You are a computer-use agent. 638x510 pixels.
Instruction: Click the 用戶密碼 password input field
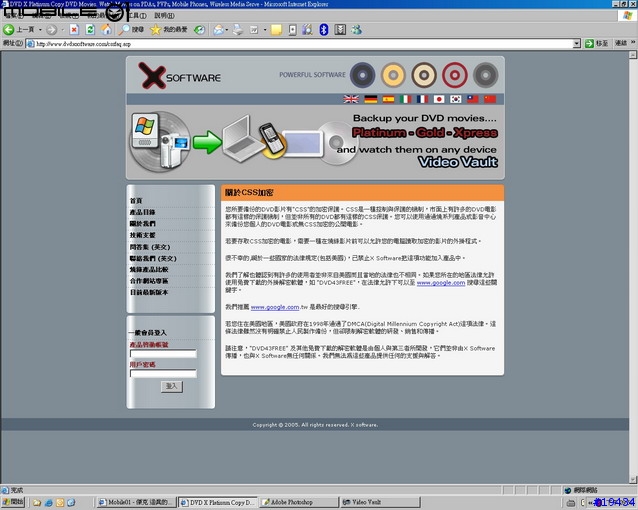tap(163, 373)
